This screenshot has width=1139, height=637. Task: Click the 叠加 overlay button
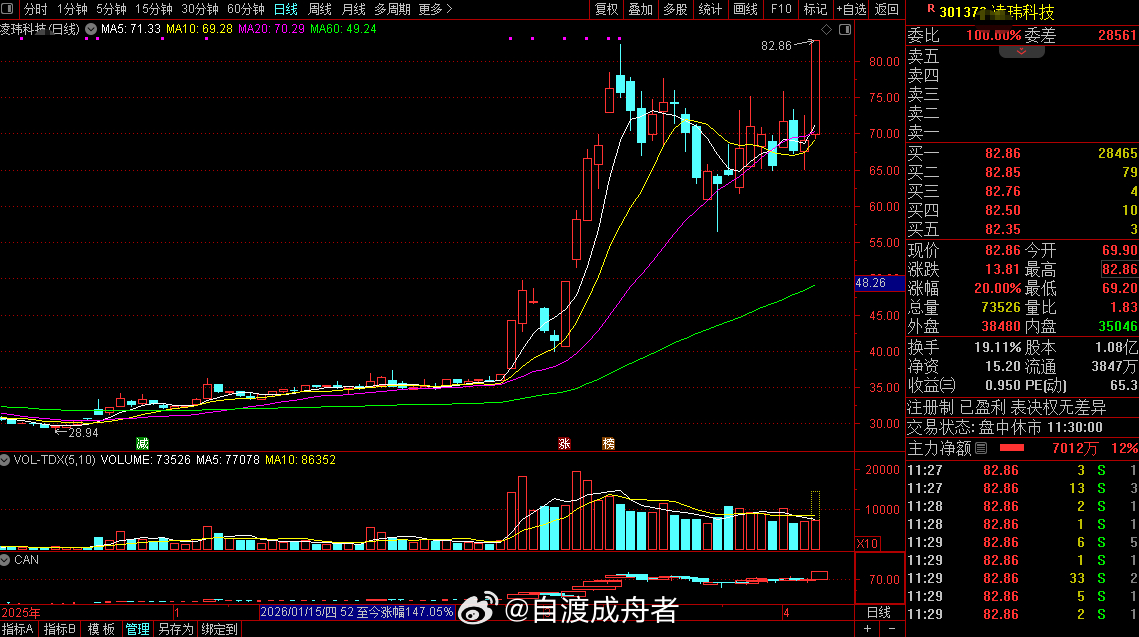tap(641, 9)
